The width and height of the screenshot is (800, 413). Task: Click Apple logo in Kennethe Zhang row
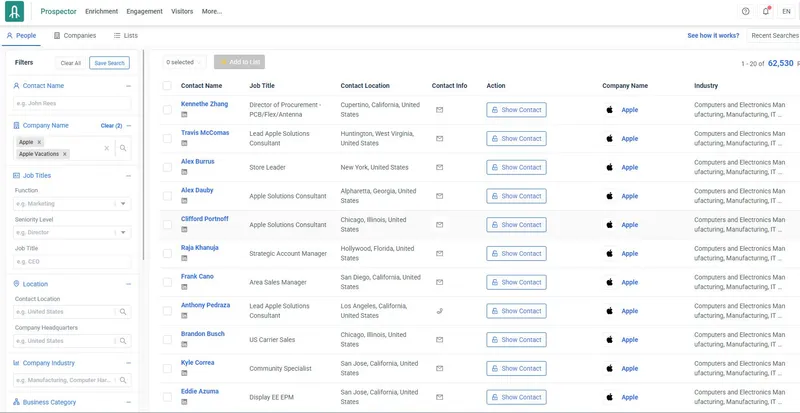point(609,109)
